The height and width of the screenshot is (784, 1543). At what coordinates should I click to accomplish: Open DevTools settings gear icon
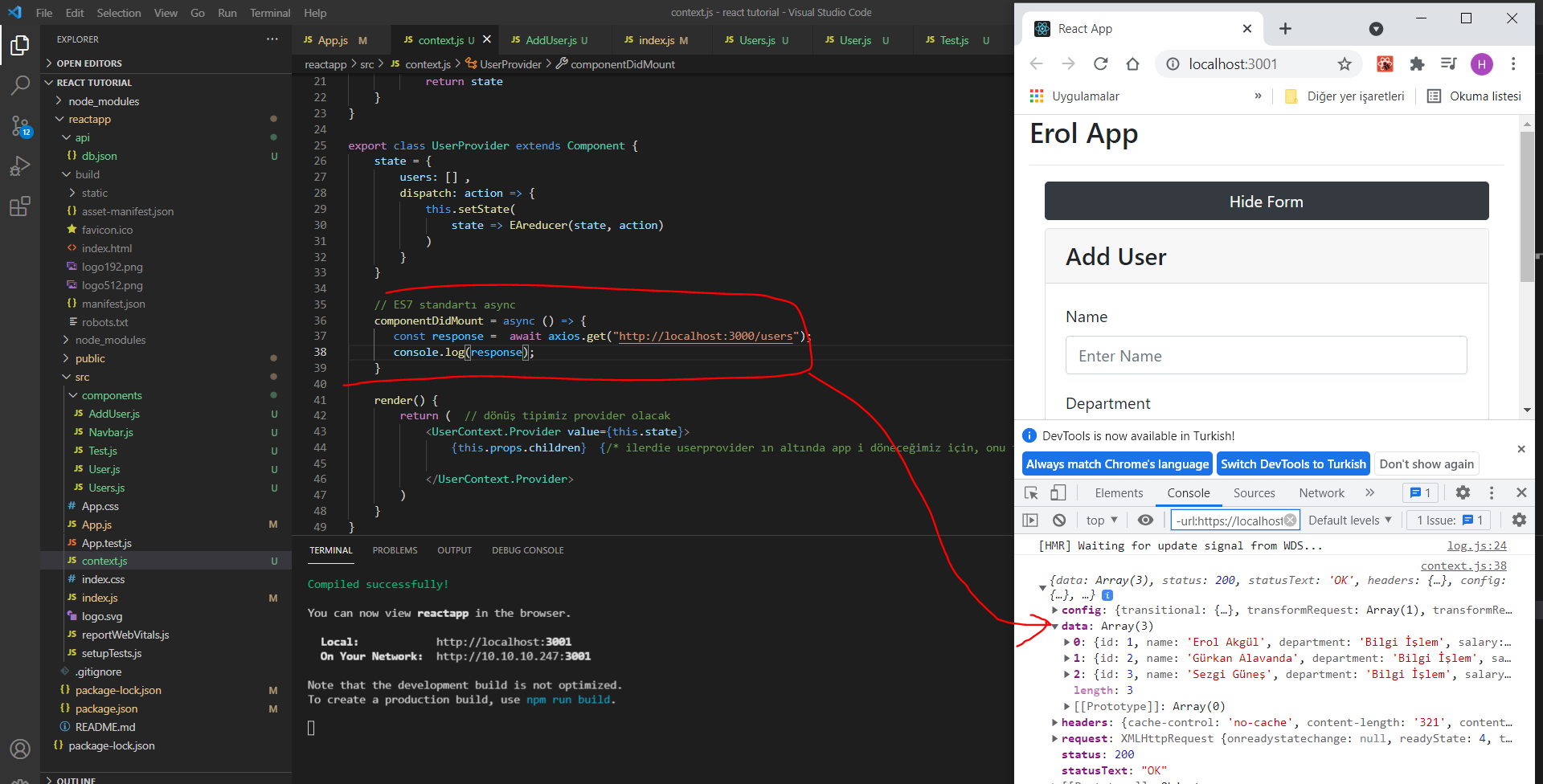click(x=1463, y=492)
